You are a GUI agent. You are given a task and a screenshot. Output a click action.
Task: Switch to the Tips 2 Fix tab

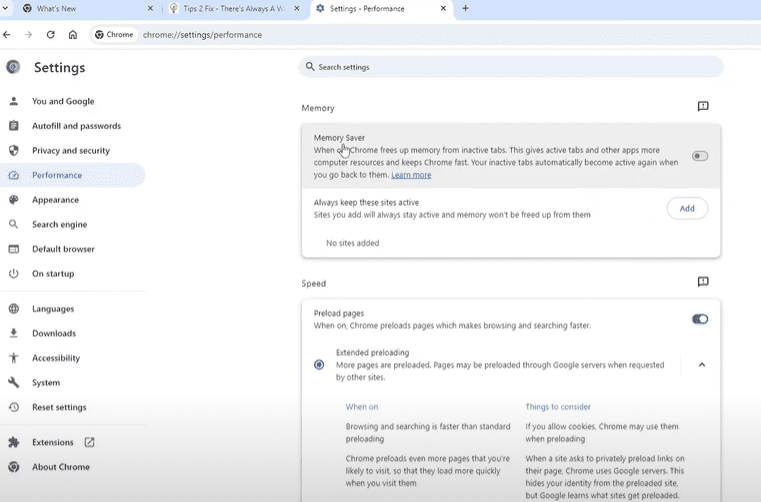click(235, 8)
